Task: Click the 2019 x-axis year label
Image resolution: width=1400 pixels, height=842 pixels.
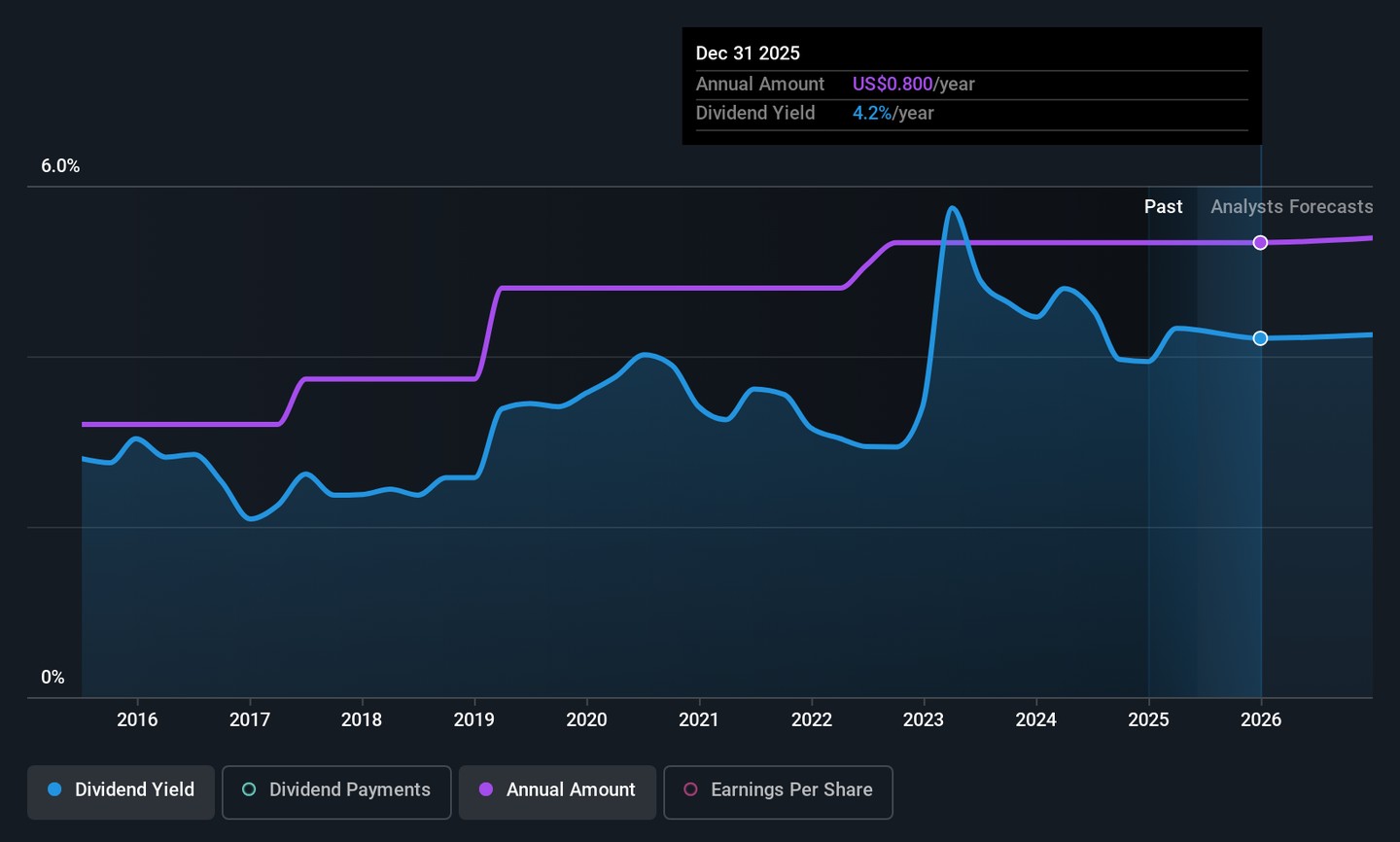Action: [474, 719]
